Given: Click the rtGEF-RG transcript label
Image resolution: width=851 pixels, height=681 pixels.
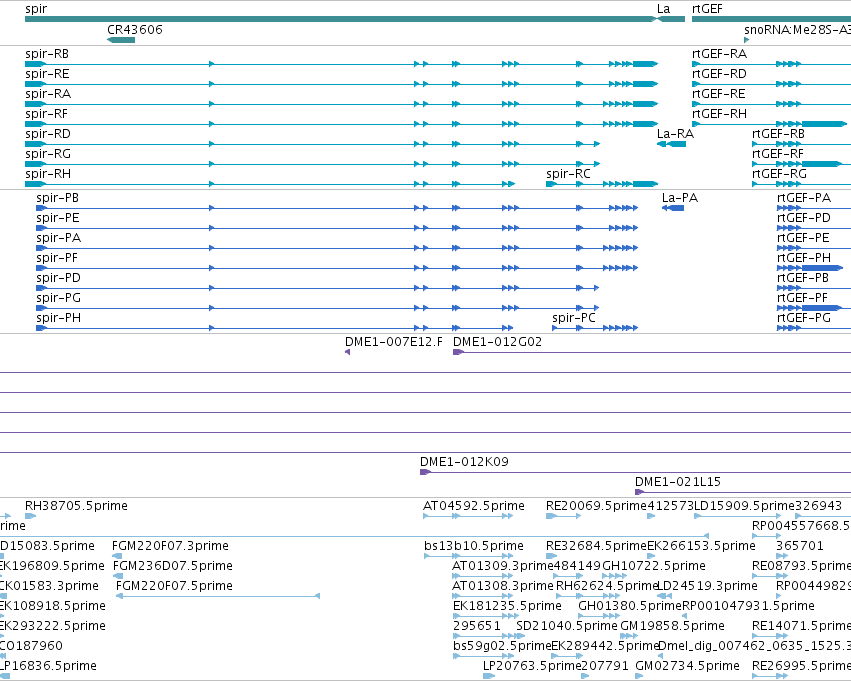Looking at the screenshot, I should pos(779,174).
